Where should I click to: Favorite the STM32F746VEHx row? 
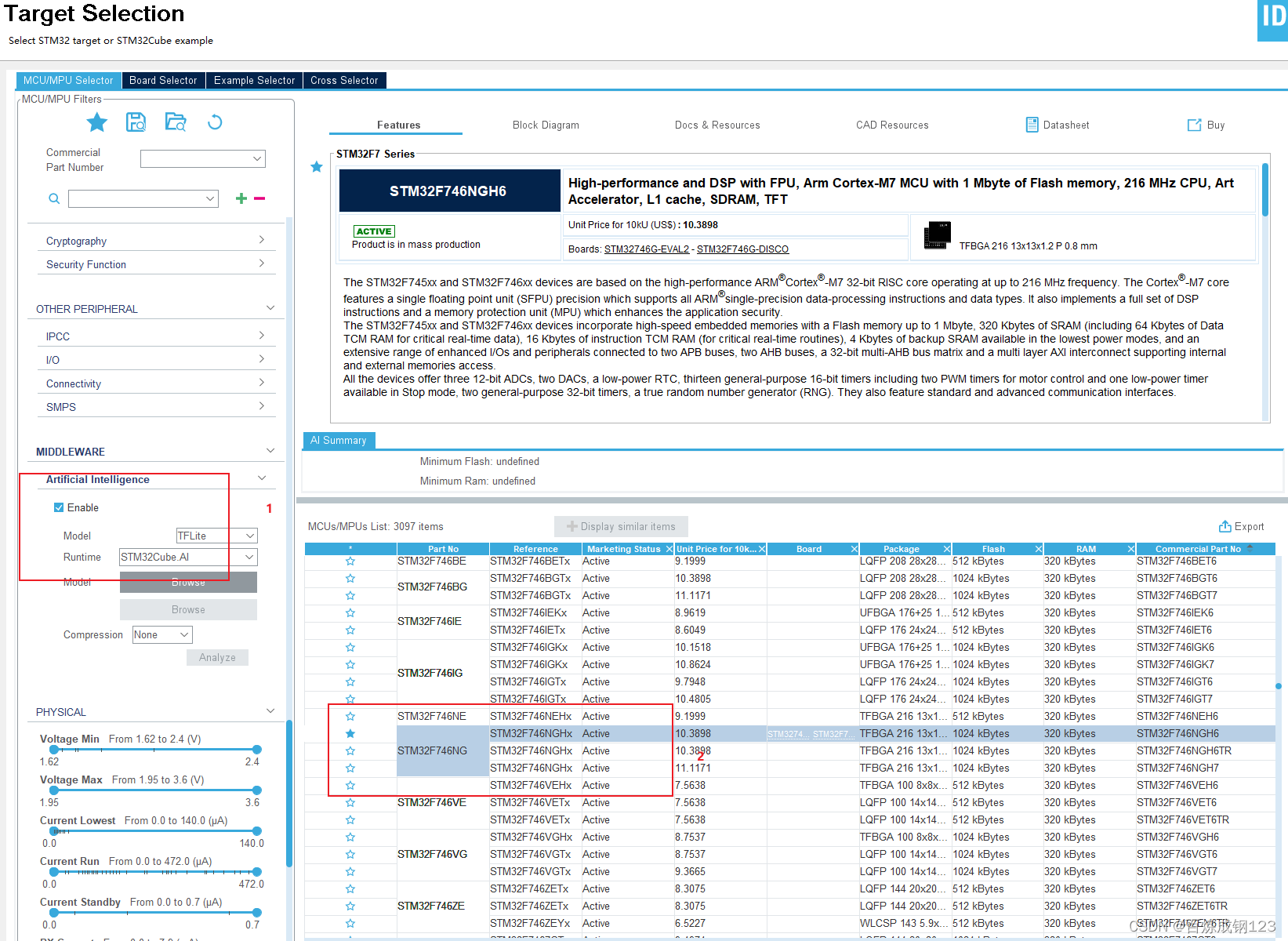click(350, 786)
